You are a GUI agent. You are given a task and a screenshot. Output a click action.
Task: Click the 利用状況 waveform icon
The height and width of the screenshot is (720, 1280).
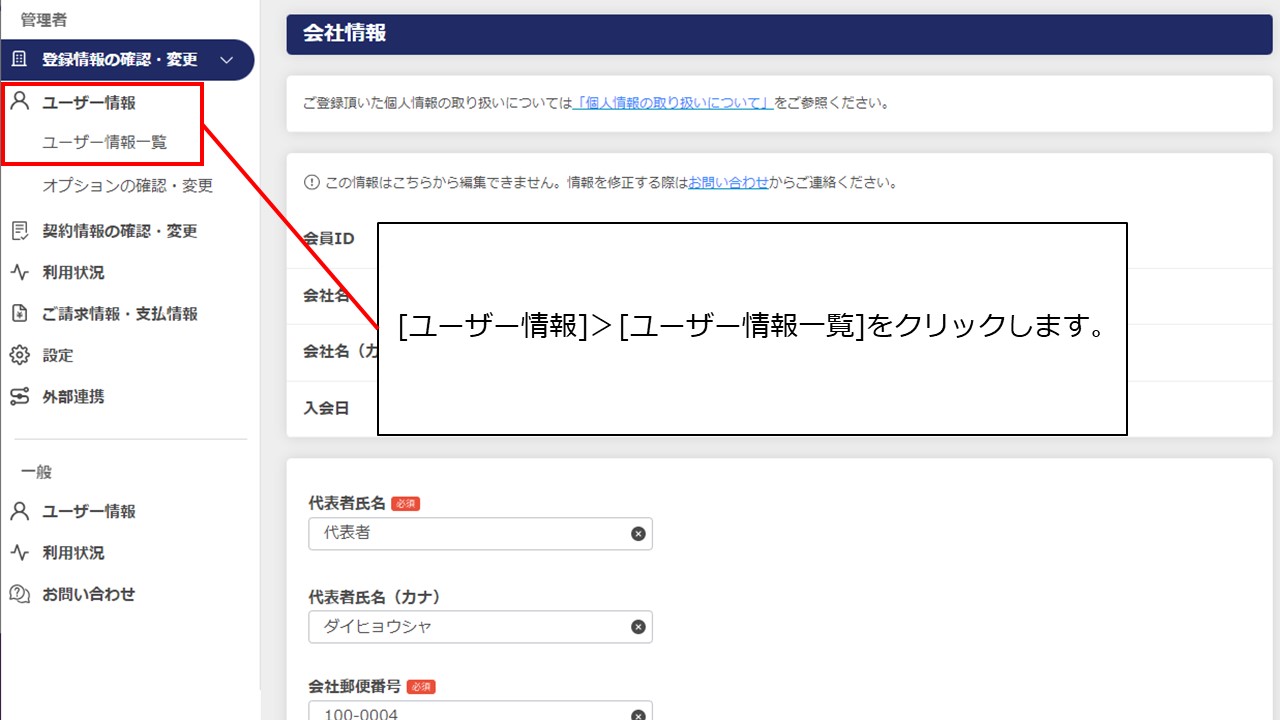tap(18, 271)
